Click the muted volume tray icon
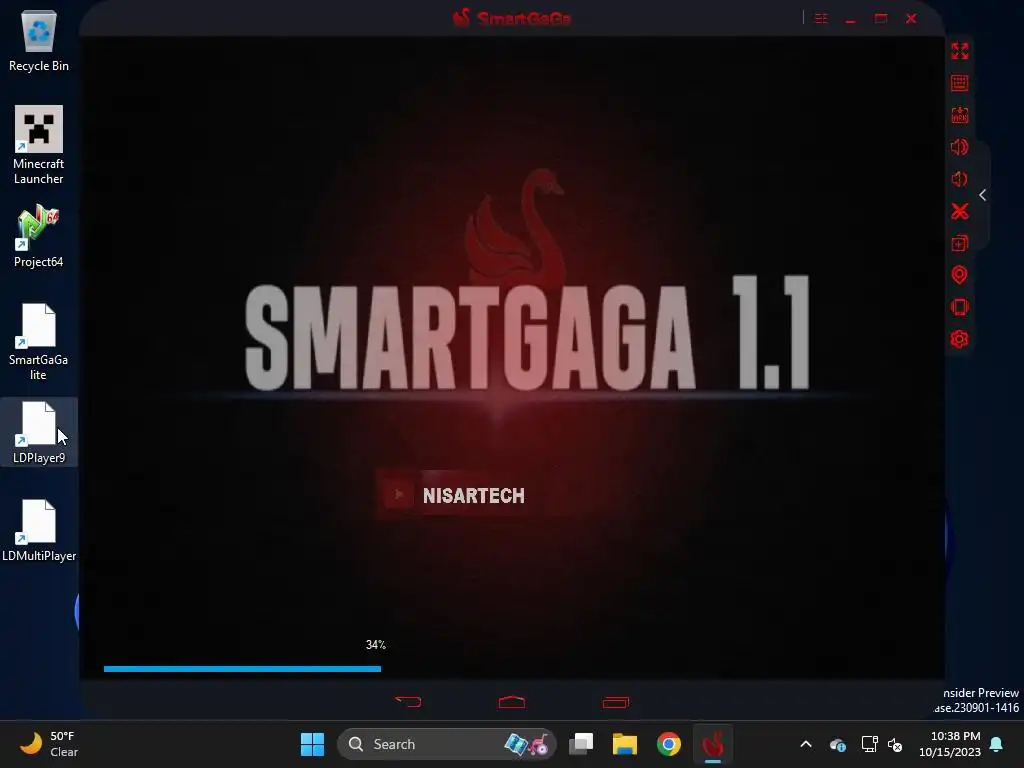The image size is (1024, 768). click(895, 744)
